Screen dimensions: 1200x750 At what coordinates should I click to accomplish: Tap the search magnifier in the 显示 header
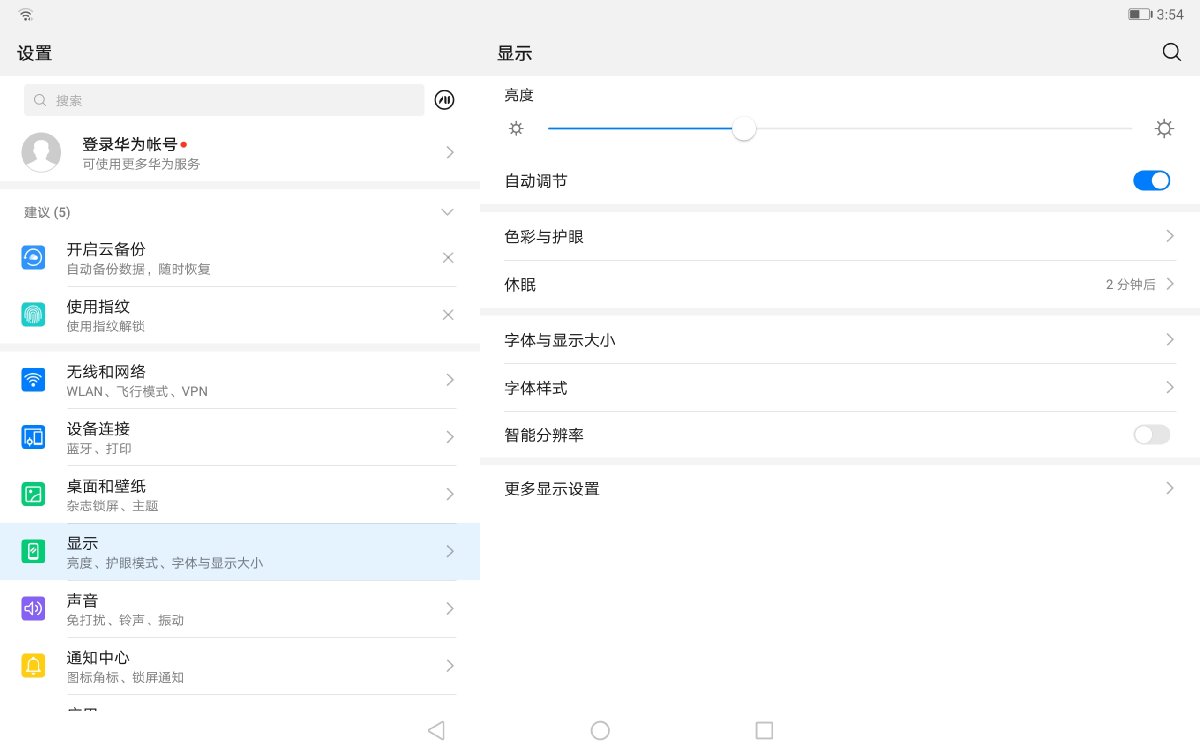coord(1171,52)
